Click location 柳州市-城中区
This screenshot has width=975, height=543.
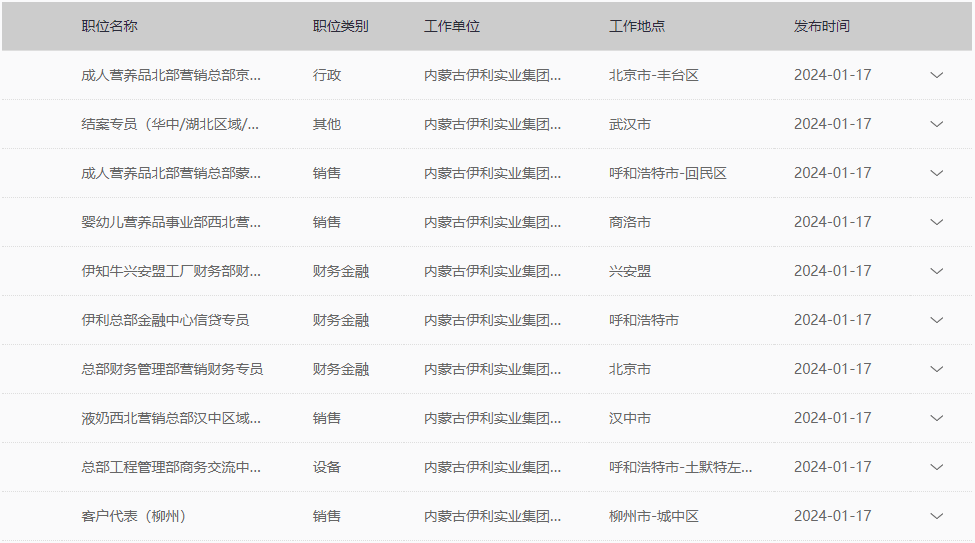pos(654,516)
